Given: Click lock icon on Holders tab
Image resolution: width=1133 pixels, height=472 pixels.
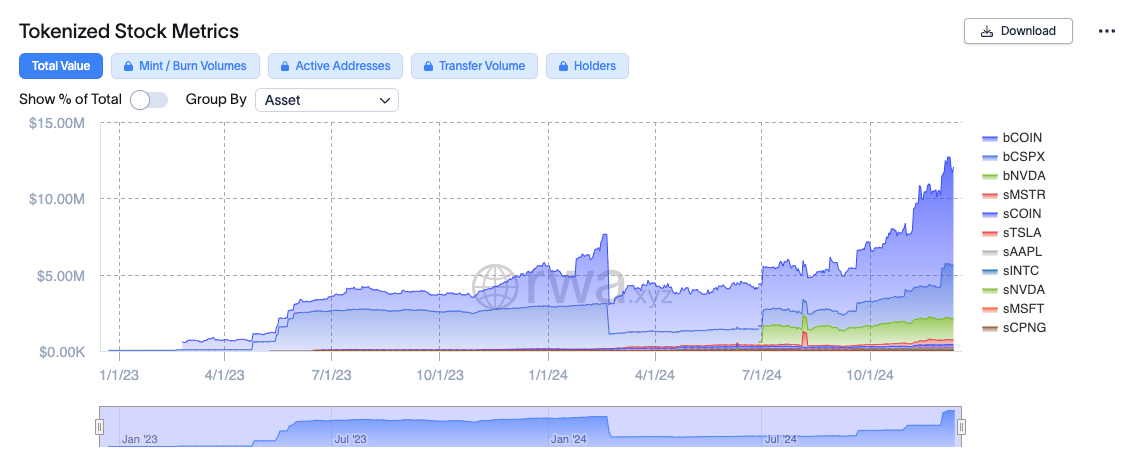Looking at the screenshot, I should point(562,66).
